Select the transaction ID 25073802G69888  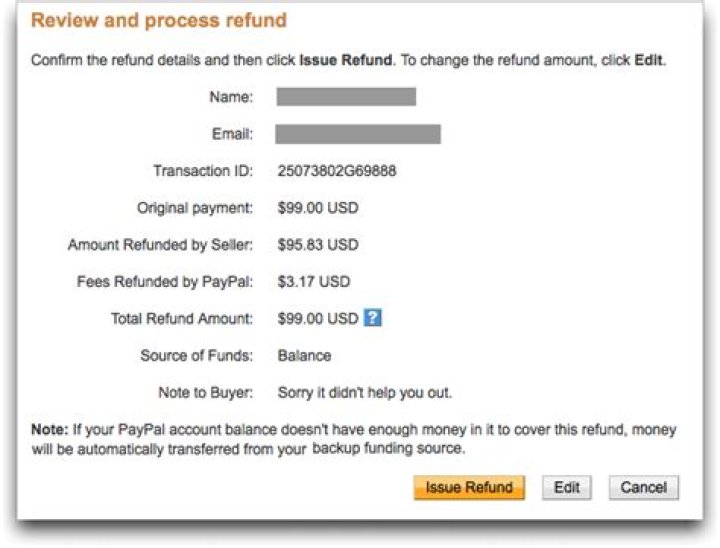point(337,171)
